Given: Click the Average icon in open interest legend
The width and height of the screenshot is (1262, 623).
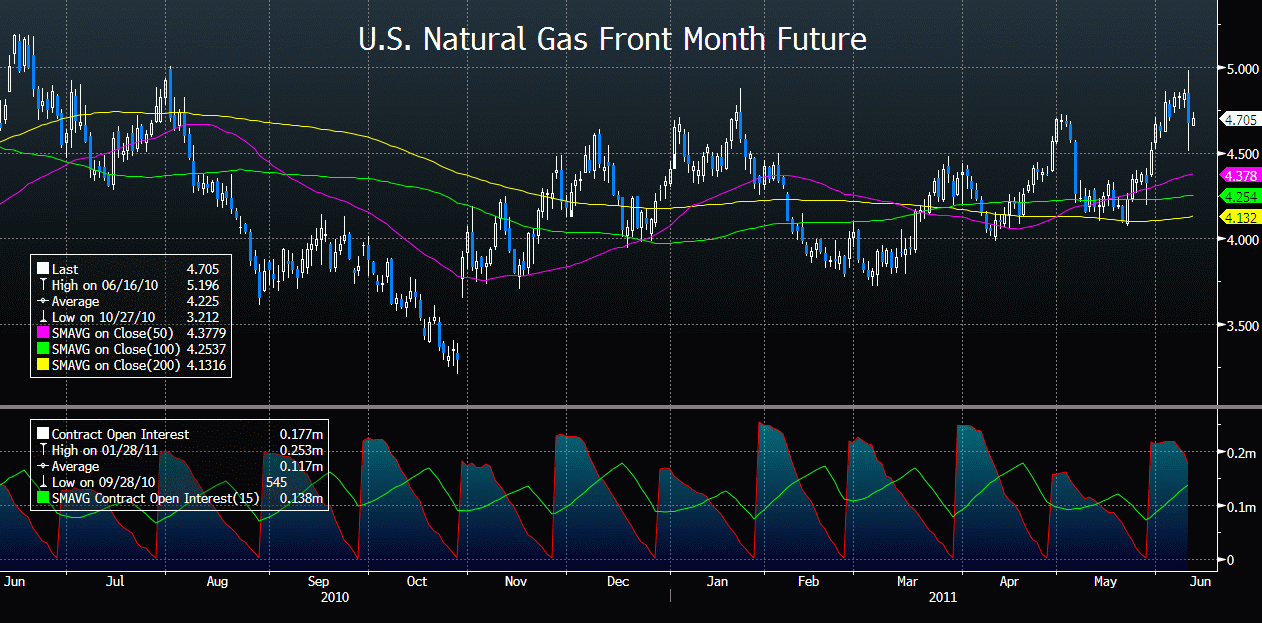Looking at the screenshot, I should coord(42,466).
